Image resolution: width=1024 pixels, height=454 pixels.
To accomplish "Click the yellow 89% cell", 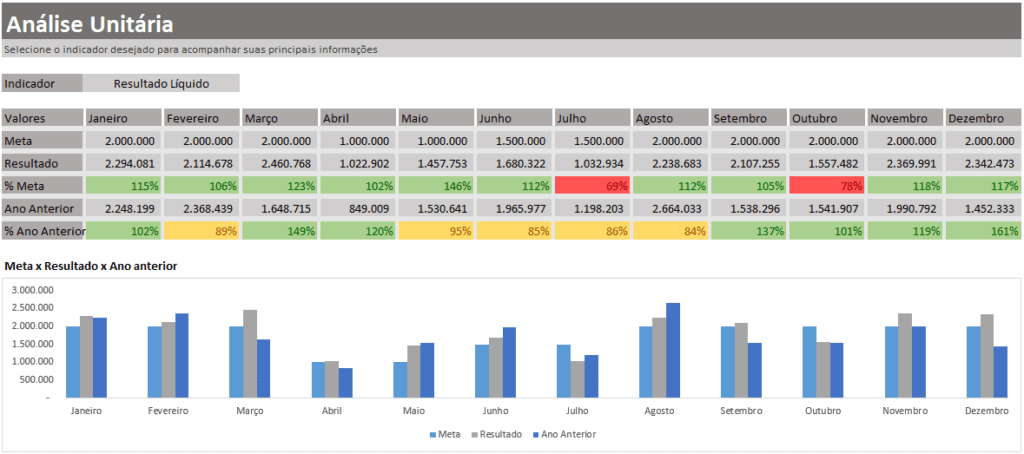I will tap(202, 231).
